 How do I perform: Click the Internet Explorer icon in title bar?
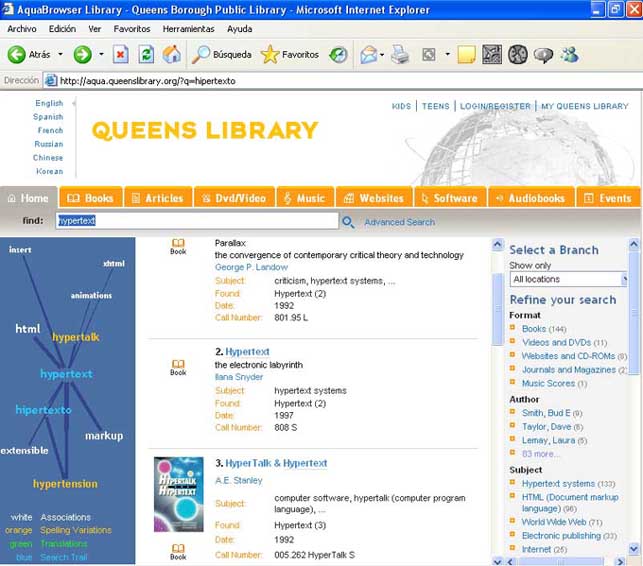point(8,9)
